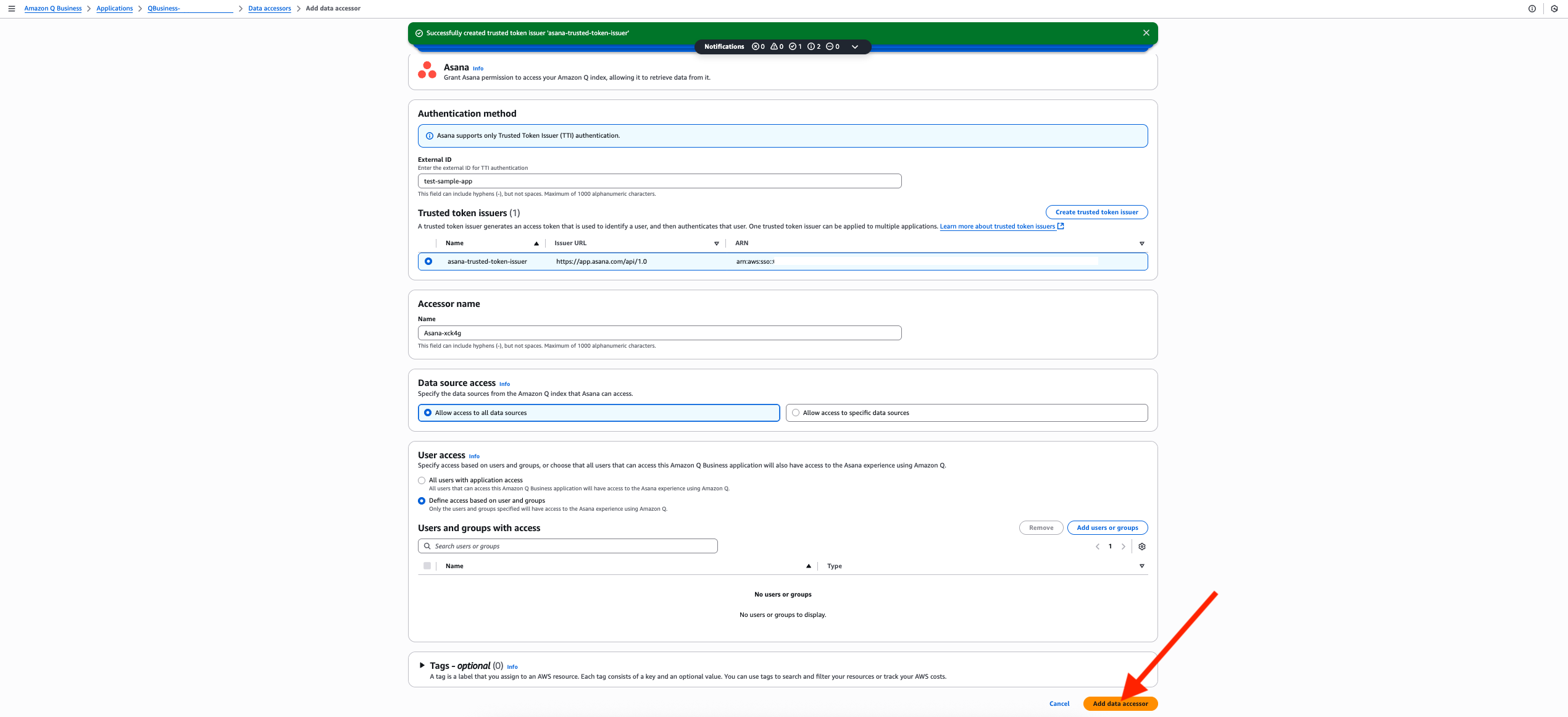
Task: Navigate to Applications breadcrumb
Action: [x=114, y=9]
